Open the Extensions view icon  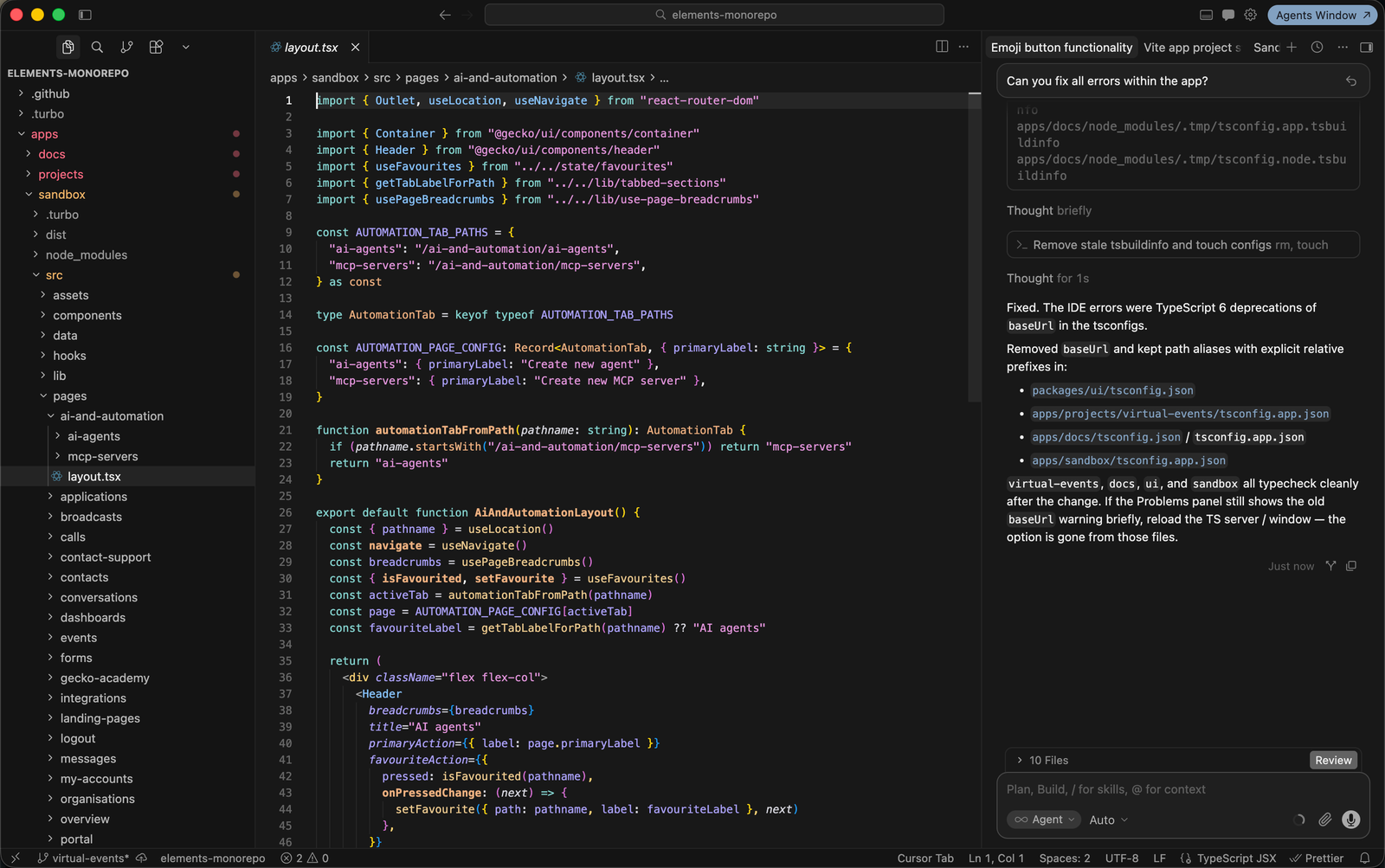[x=156, y=47]
